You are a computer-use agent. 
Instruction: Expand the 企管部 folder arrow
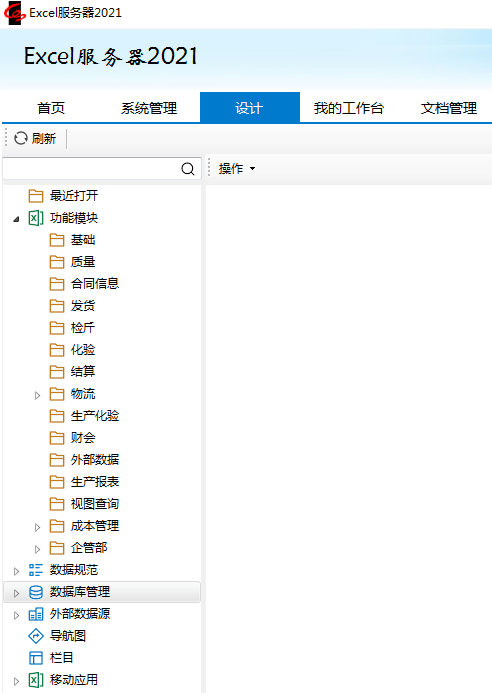click(38, 549)
